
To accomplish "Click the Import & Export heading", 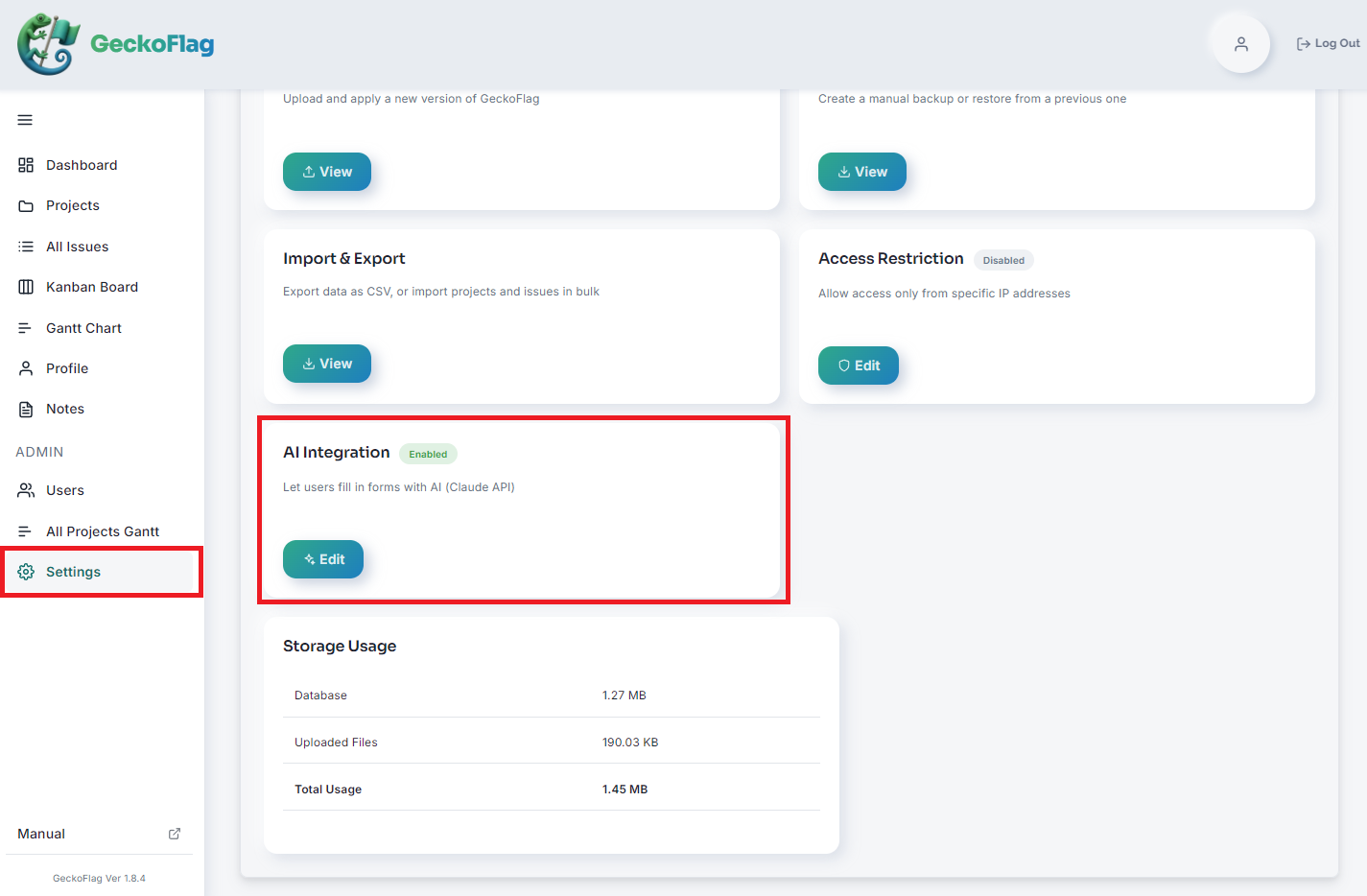I will pos(344,259).
